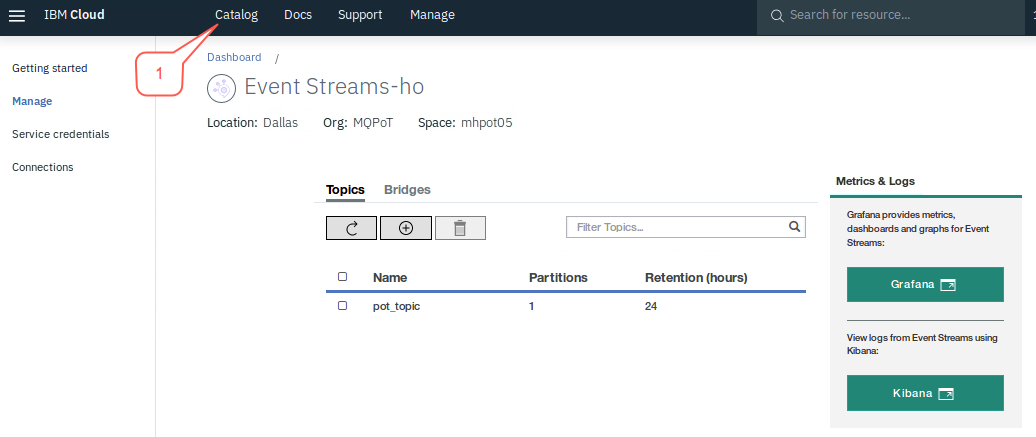Click the mhpot05 space value
Image resolution: width=1036 pixels, height=437 pixels.
pos(487,123)
